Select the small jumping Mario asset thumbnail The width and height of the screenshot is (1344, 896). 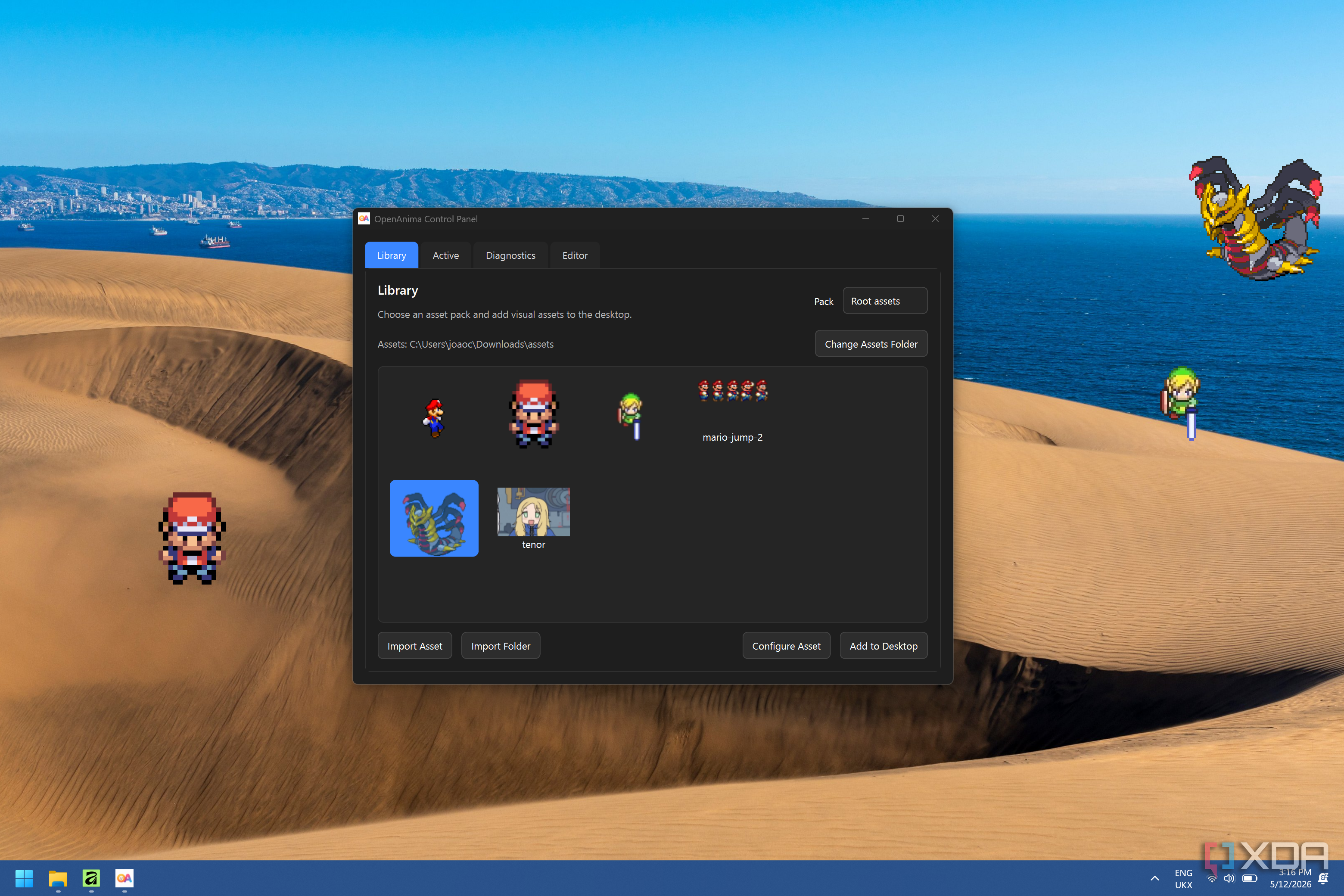434,418
